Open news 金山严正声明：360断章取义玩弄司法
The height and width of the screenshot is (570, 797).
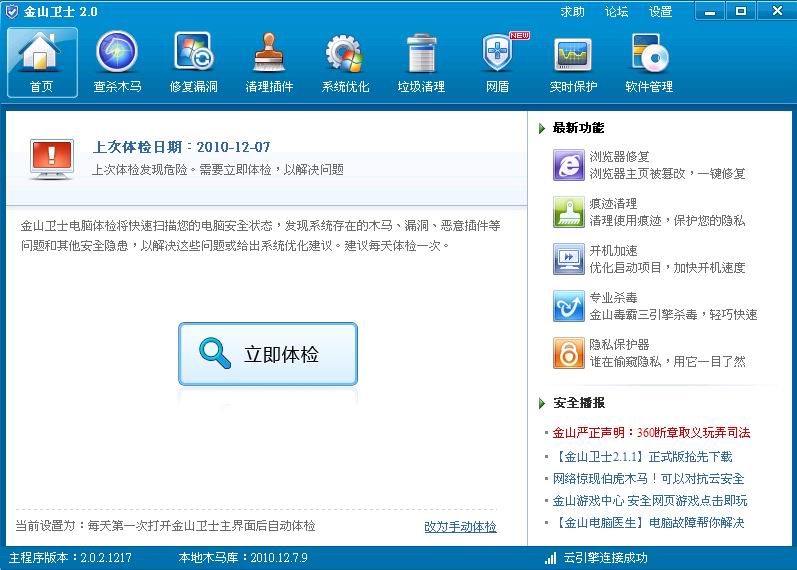(x=651, y=433)
